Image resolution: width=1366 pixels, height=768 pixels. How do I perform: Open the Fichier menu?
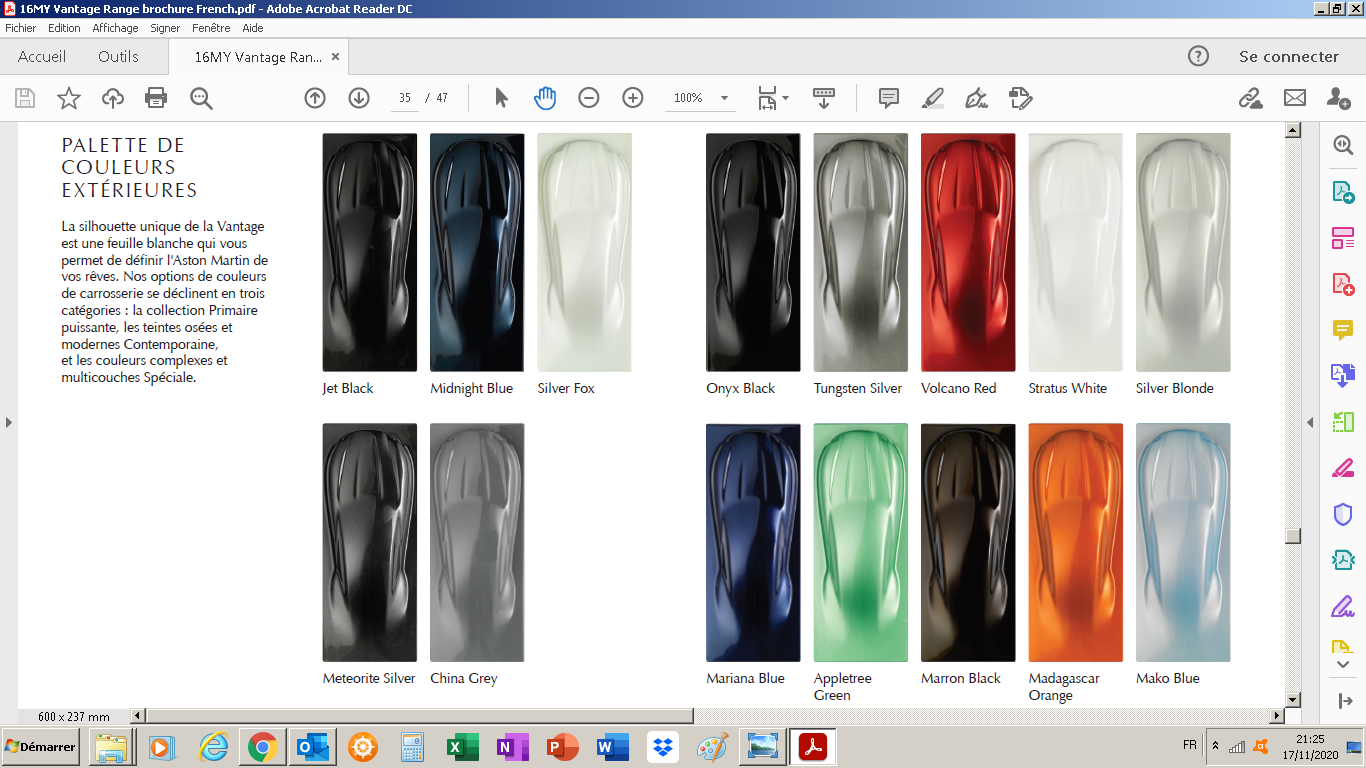21,28
